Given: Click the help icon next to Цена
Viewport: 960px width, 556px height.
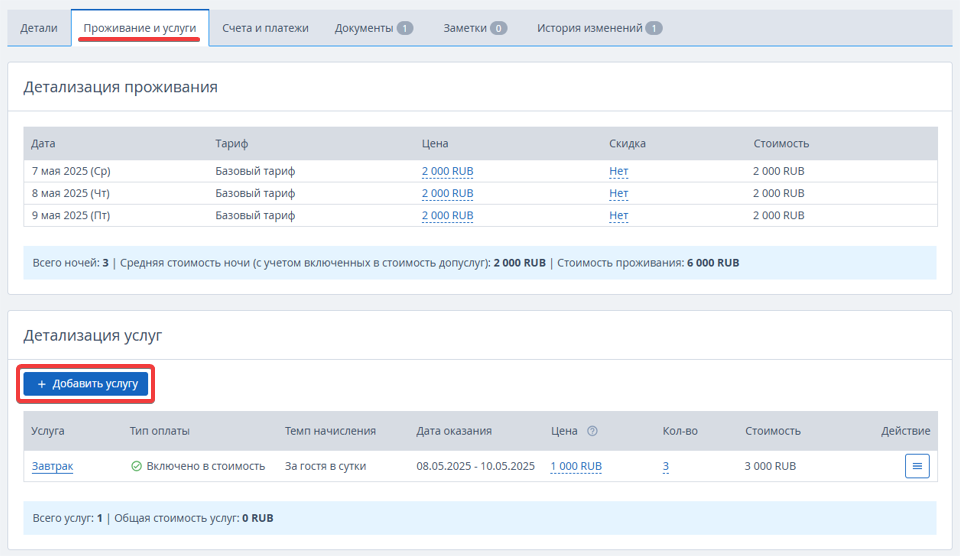Looking at the screenshot, I should [x=592, y=431].
